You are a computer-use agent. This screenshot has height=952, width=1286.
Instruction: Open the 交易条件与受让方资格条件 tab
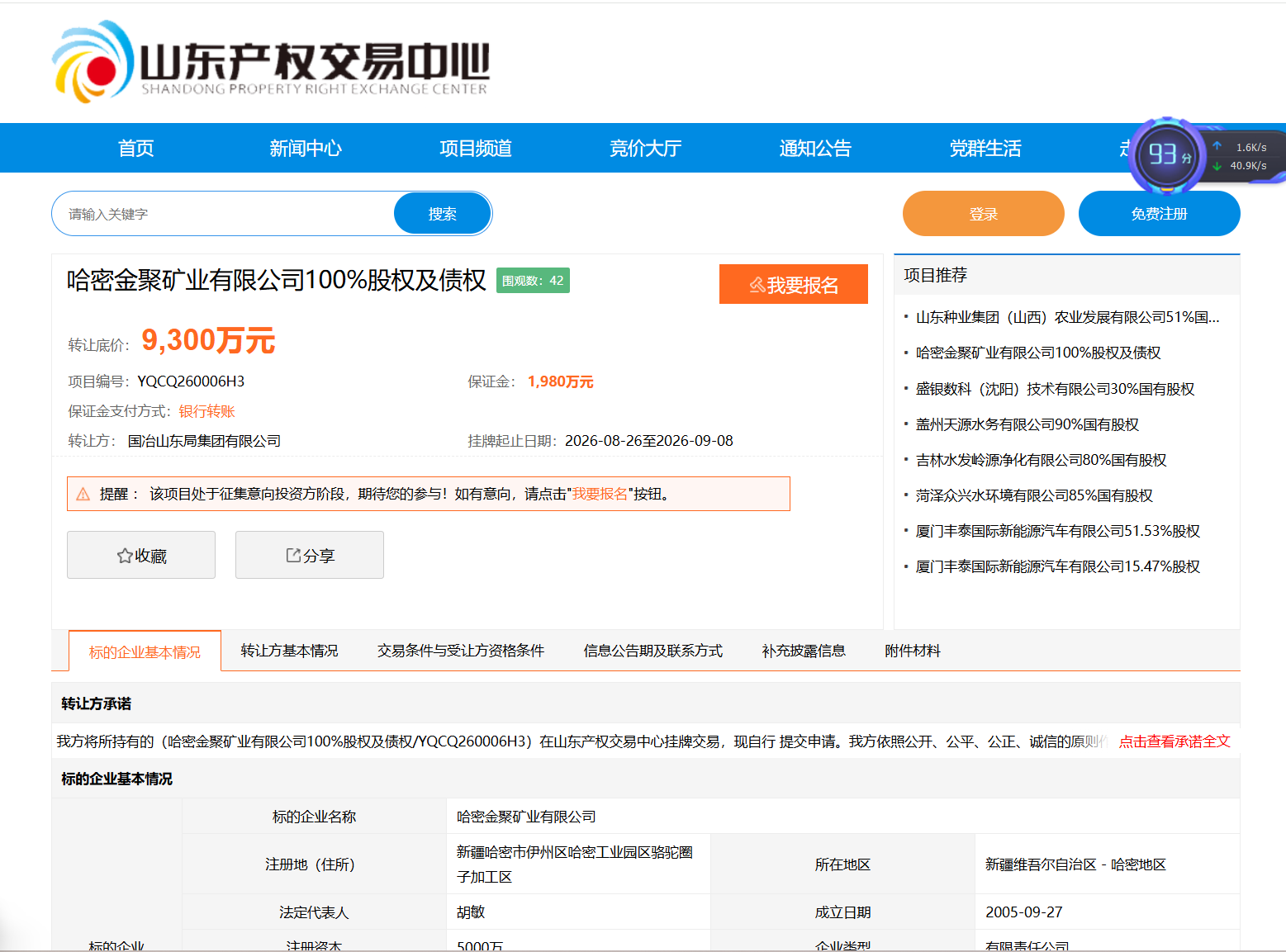pos(461,651)
